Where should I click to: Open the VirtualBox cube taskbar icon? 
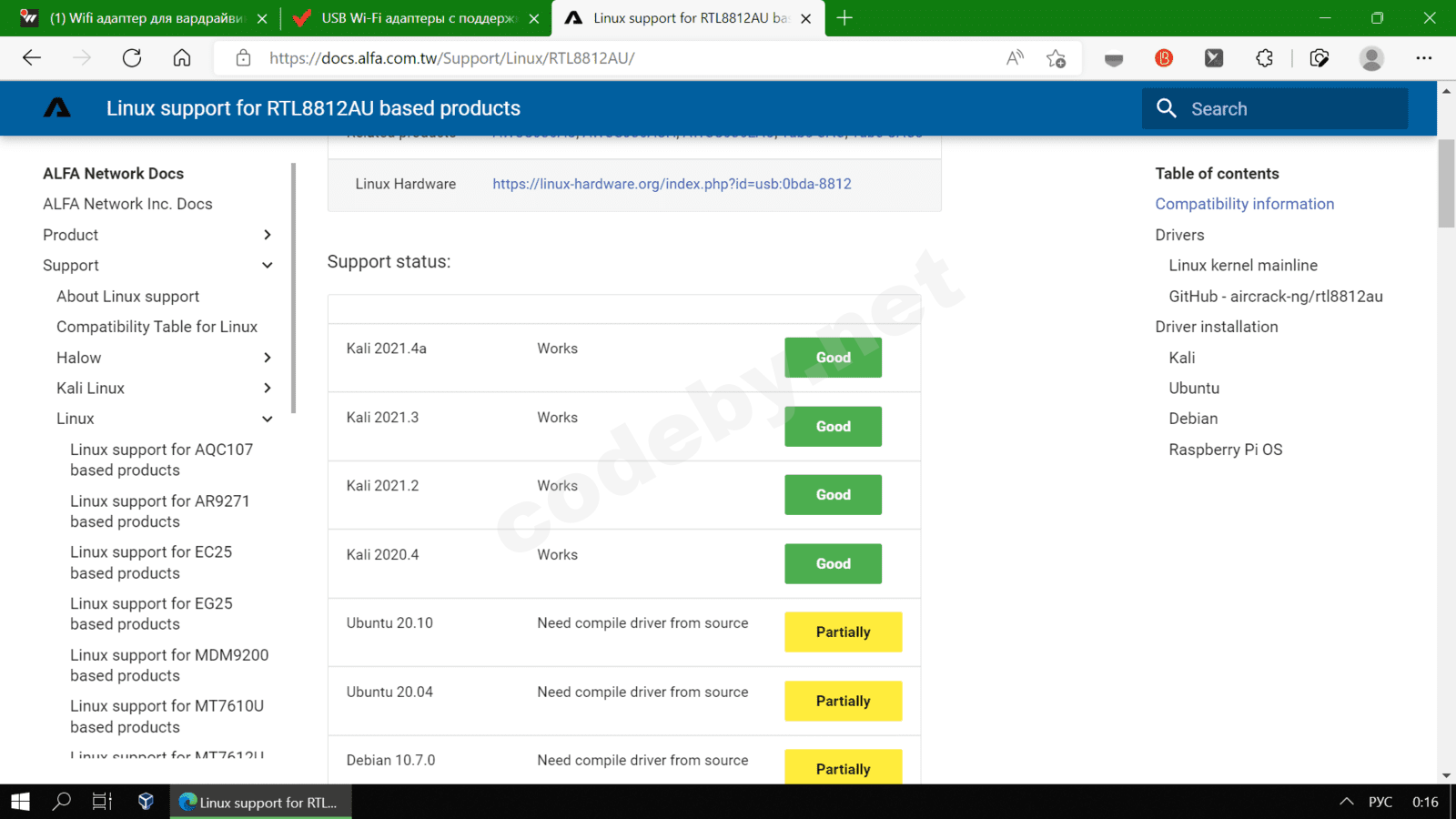tap(146, 802)
